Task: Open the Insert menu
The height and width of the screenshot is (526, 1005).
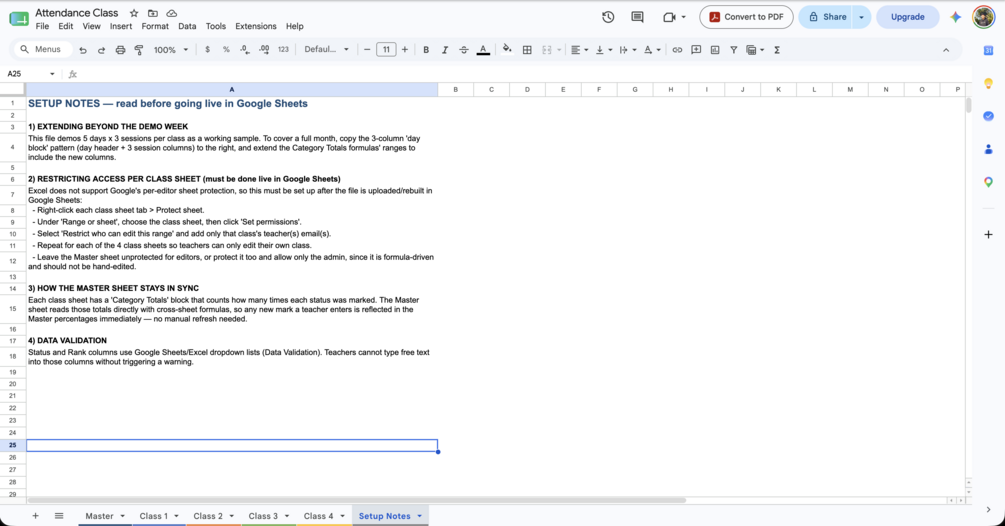Action: 120,26
